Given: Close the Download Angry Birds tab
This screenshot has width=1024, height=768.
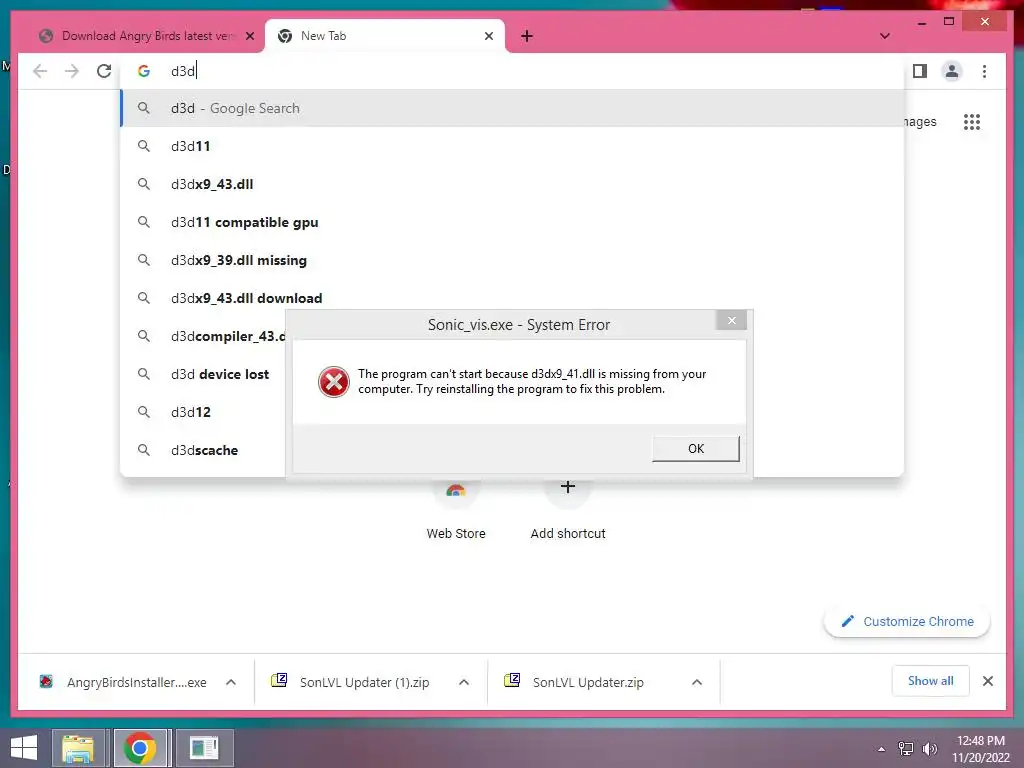Looking at the screenshot, I should click(249, 36).
